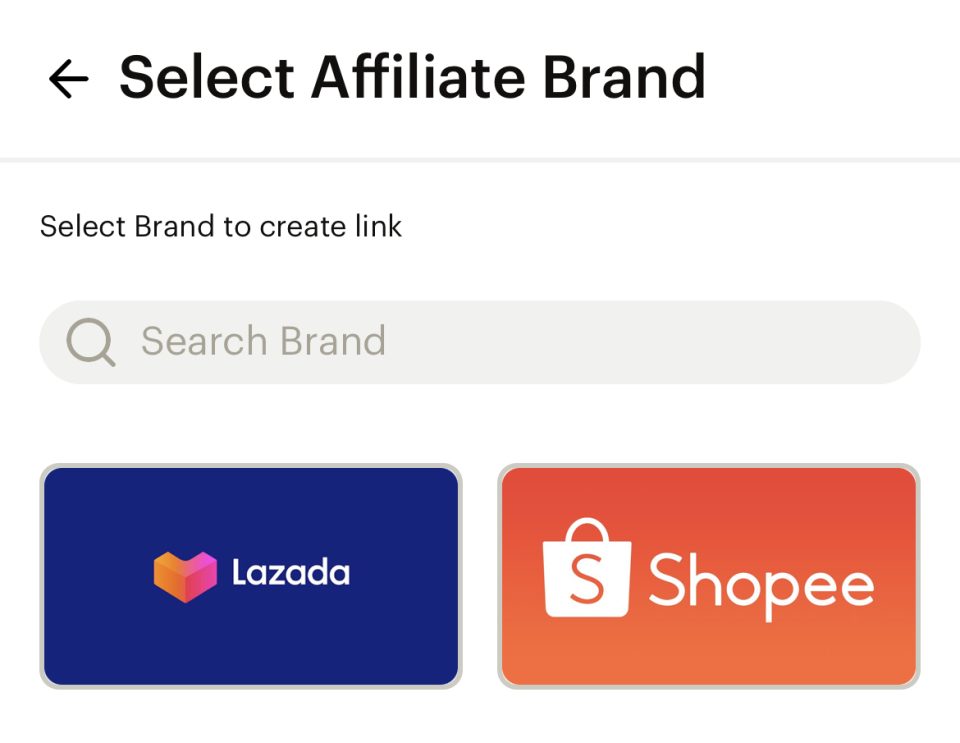Click the magnifying glass search icon
960x743 pixels.
(x=91, y=342)
